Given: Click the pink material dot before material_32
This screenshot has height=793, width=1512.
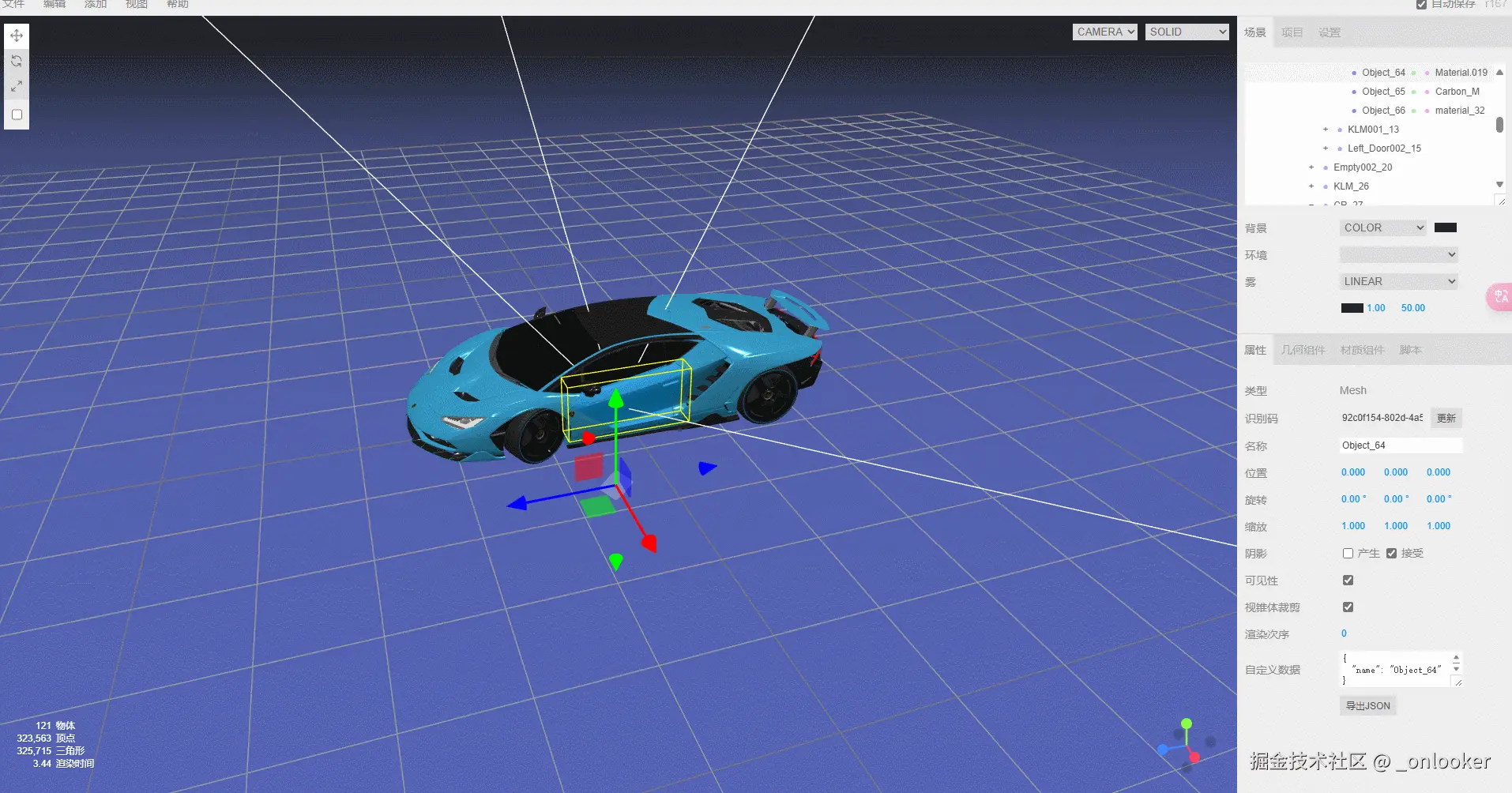Looking at the screenshot, I should coord(1427,111).
